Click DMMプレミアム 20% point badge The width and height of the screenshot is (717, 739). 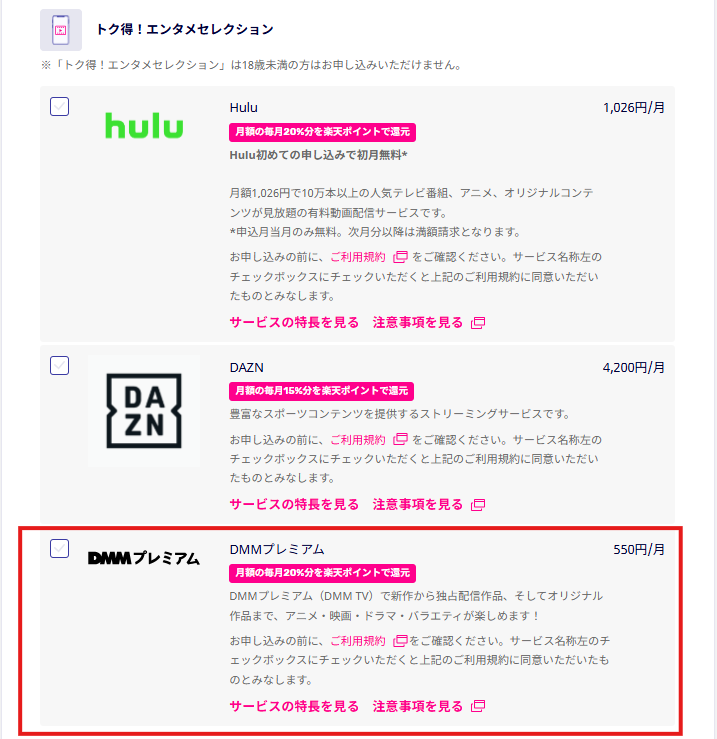click(322, 573)
